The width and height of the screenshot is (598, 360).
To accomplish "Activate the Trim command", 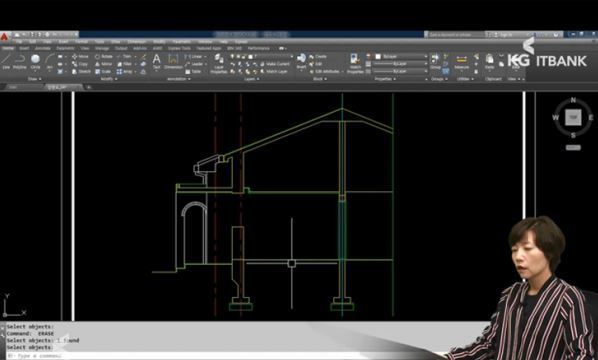I will coord(124,56).
